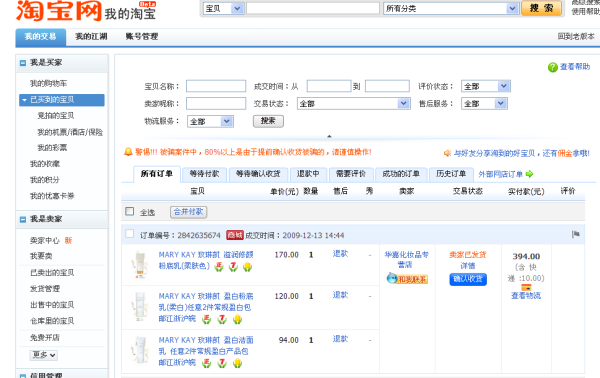The width and height of the screenshot is (600, 378).
Task: Tick the checkbox for order 2842635674
Action: (130, 234)
